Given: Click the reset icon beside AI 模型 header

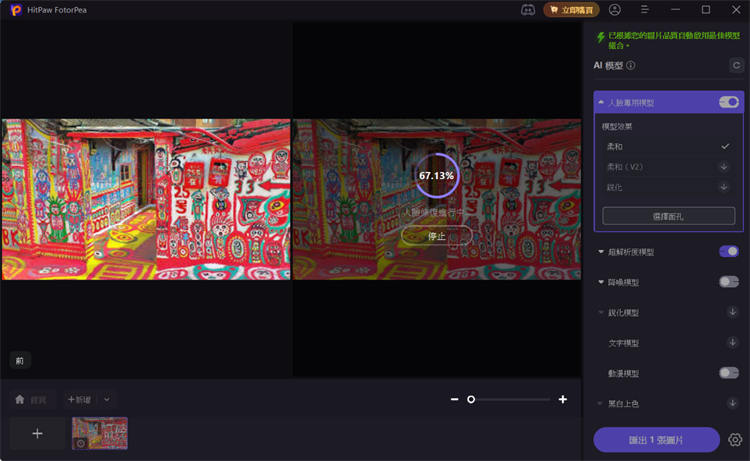Looking at the screenshot, I should click(736, 65).
